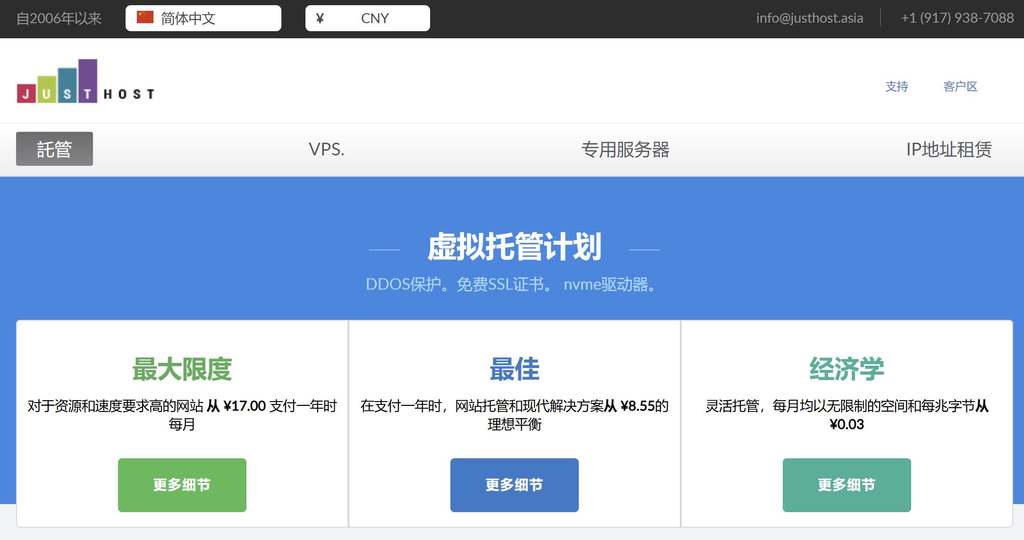Select the 专用服务器 menu item
The image size is (1024, 540).
625,150
